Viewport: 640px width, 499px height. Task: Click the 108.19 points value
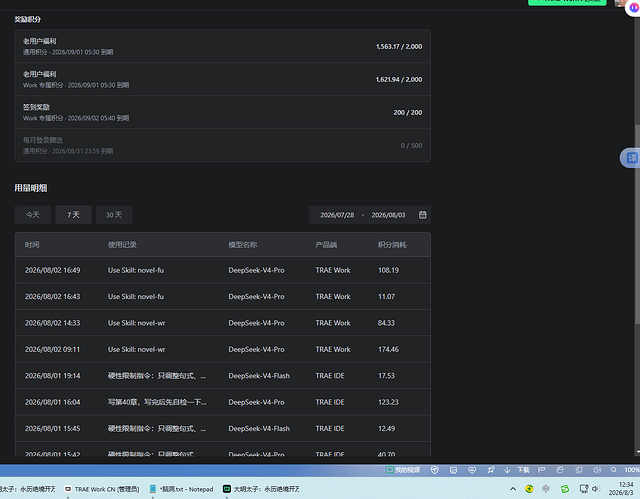(x=388, y=270)
